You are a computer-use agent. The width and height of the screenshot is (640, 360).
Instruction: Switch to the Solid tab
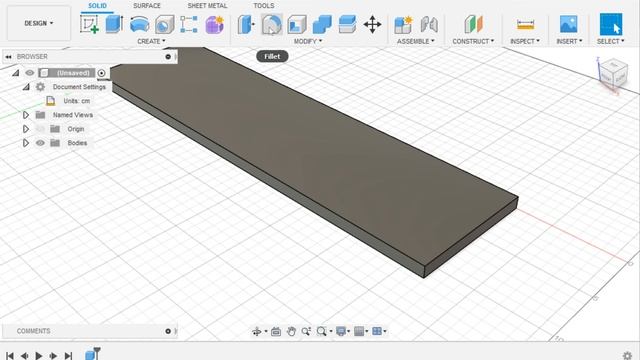point(97,6)
